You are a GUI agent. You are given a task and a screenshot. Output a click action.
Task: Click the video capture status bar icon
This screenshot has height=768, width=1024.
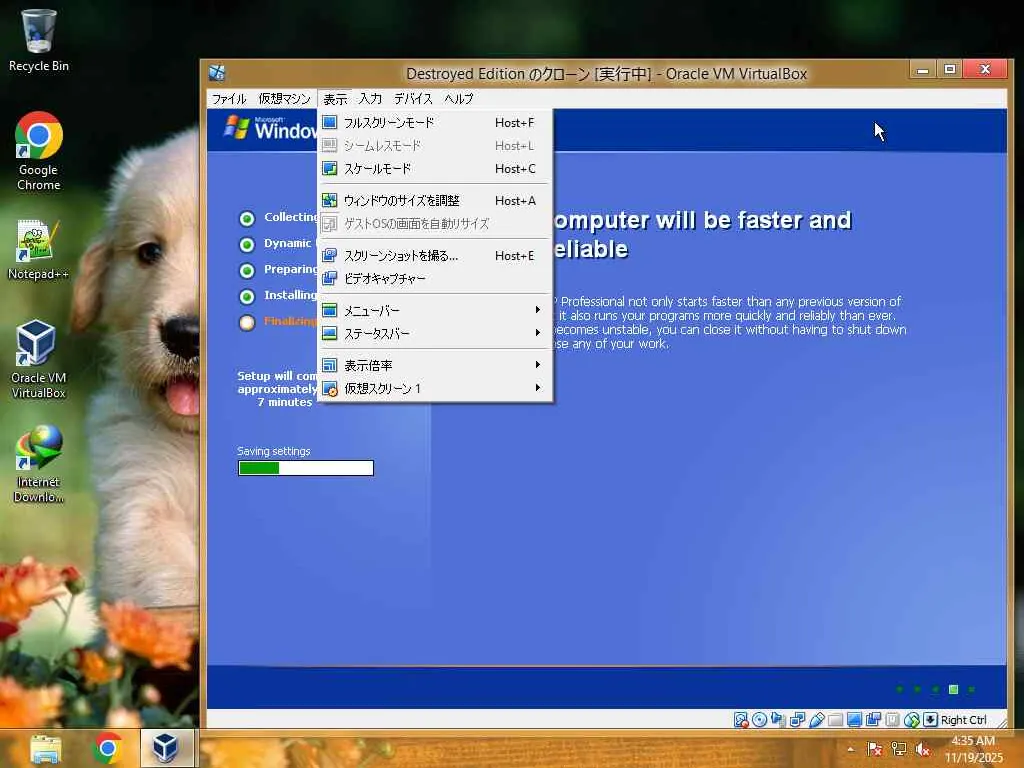pyautogui.click(x=873, y=720)
